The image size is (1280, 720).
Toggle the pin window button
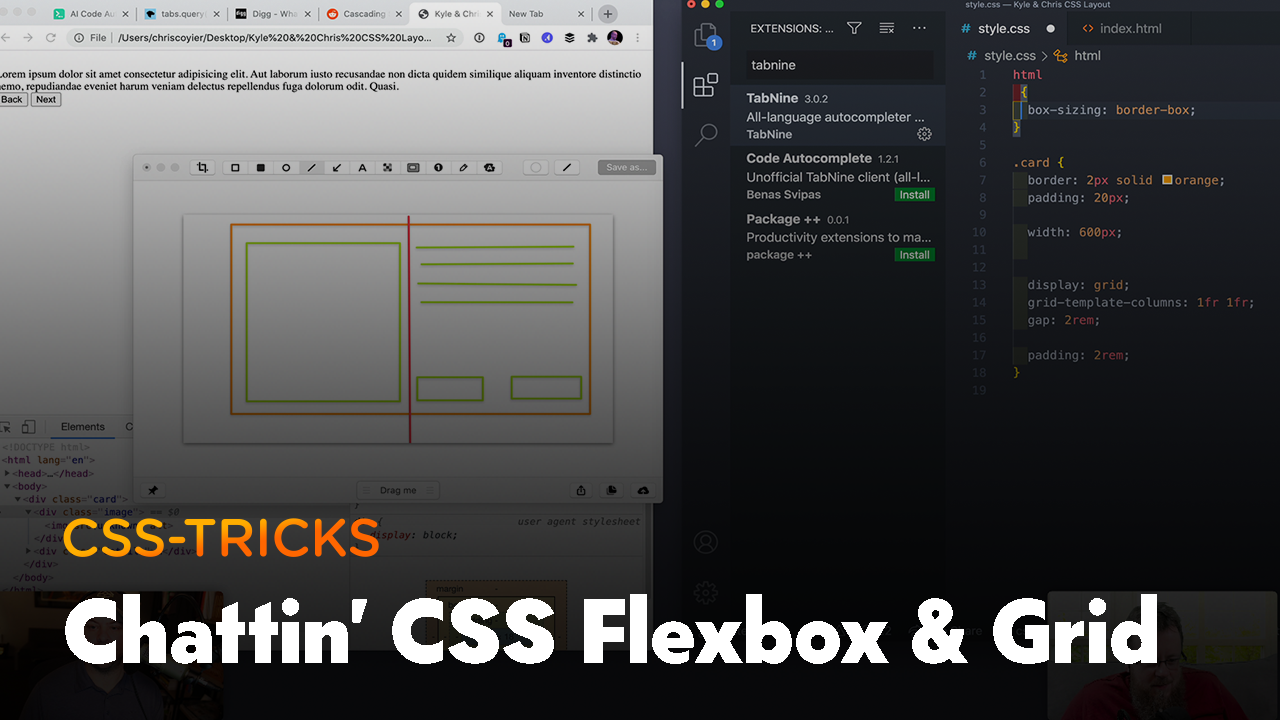coord(153,490)
